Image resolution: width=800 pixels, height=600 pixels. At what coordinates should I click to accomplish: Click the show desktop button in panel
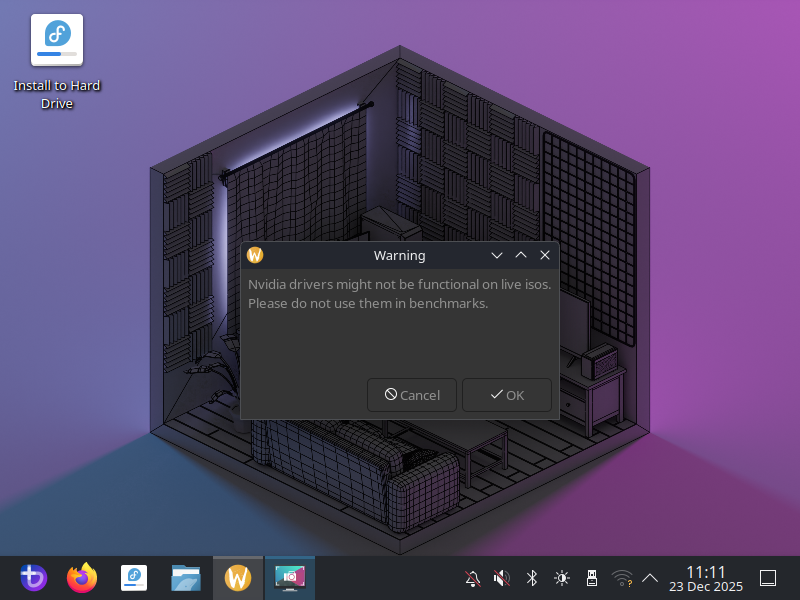pyautogui.click(x=768, y=579)
